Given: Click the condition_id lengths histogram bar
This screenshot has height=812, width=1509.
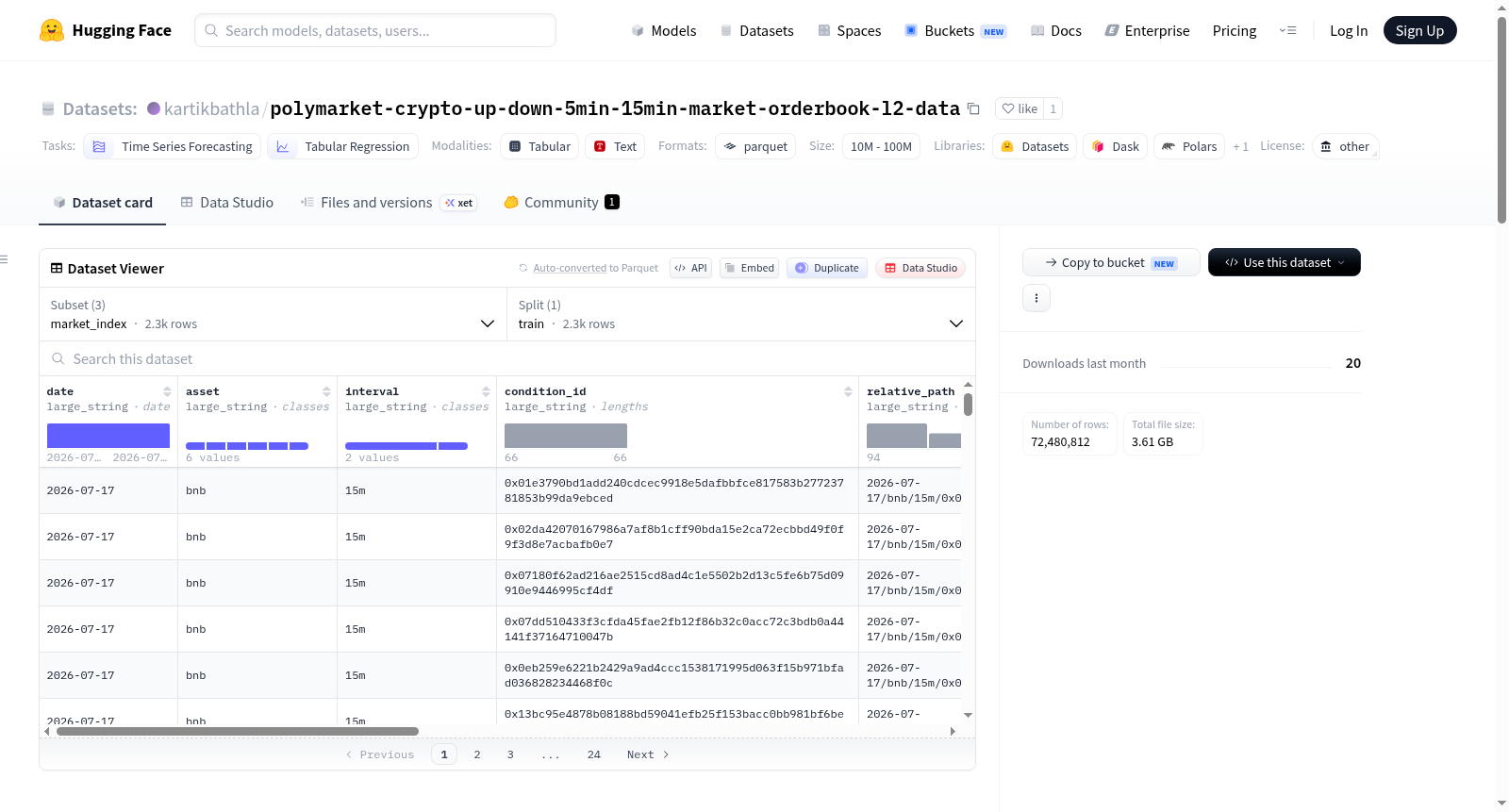Looking at the screenshot, I should pos(566,436).
